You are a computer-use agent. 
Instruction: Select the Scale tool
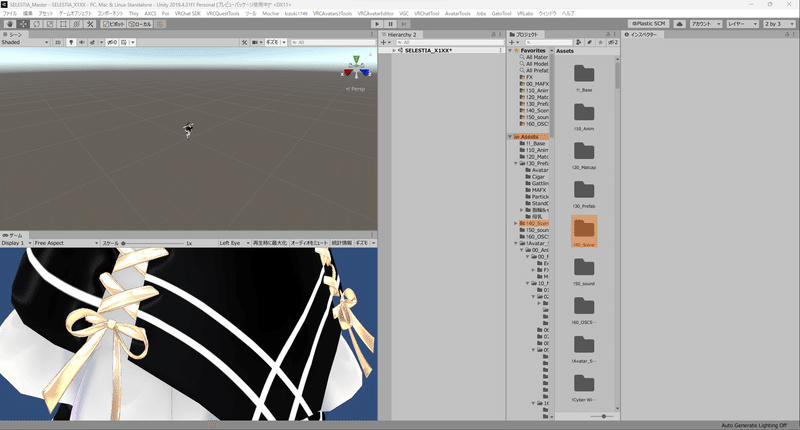point(50,24)
